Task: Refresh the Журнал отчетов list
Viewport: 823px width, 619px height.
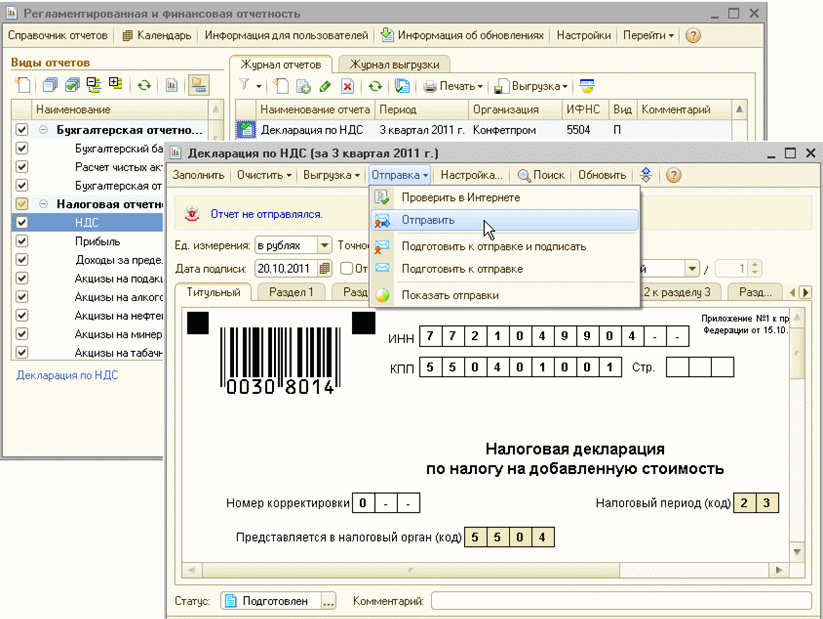Action: tap(375, 86)
